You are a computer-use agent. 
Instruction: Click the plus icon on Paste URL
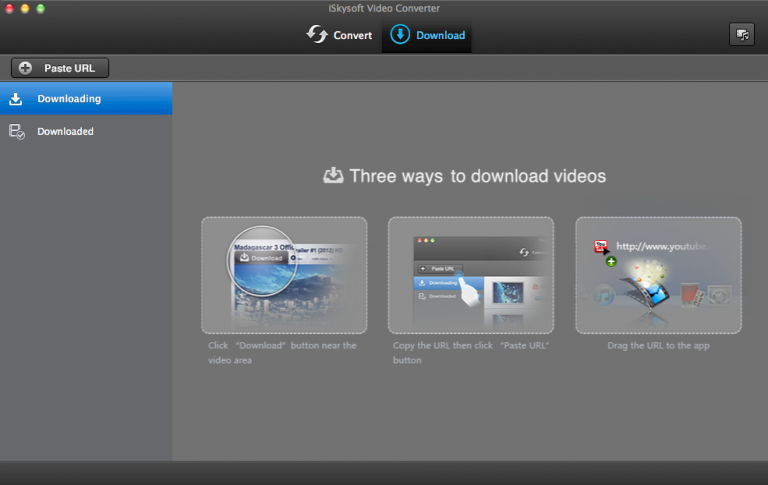25,68
